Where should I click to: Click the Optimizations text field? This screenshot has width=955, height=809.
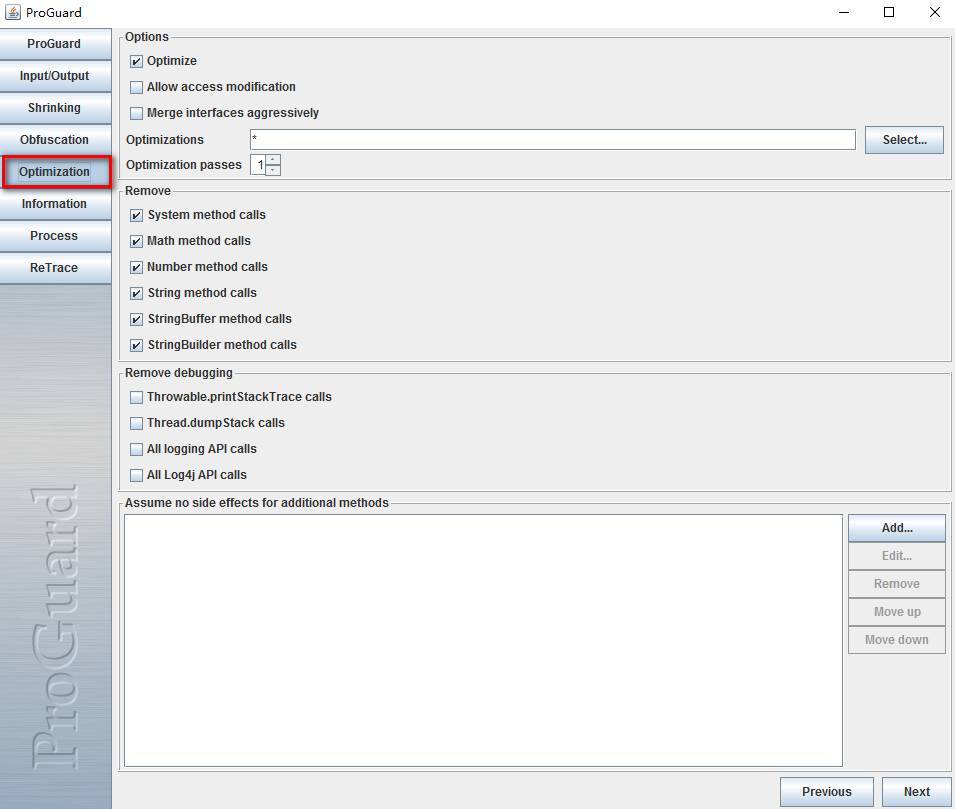coord(552,140)
